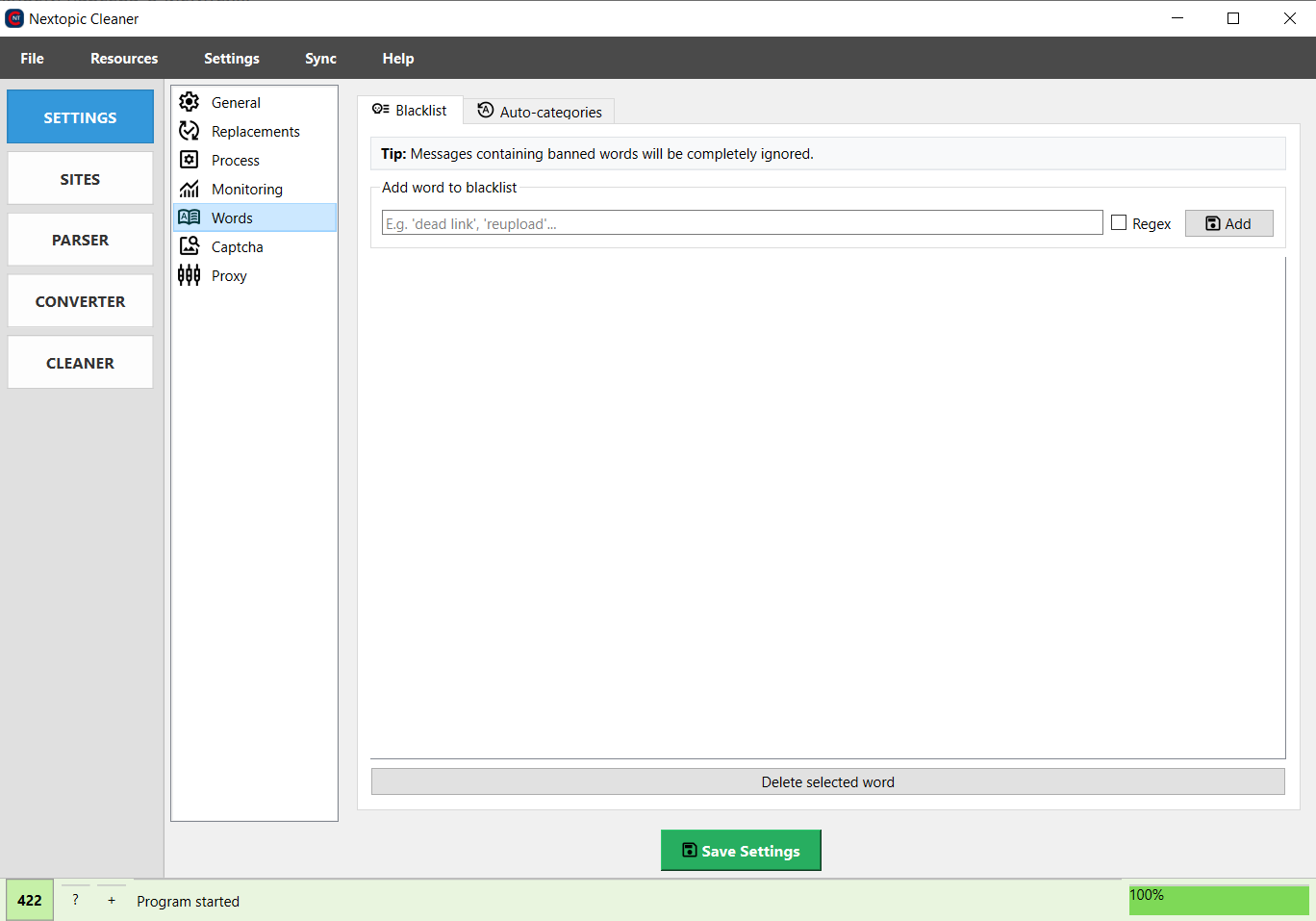Open the Process settings icon
The width and height of the screenshot is (1316, 921).
click(190, 160)
